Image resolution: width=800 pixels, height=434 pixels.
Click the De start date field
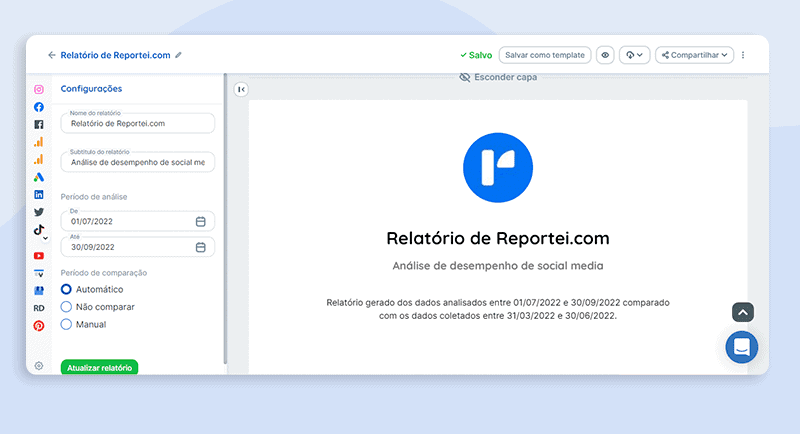click(x=138, y=221)
